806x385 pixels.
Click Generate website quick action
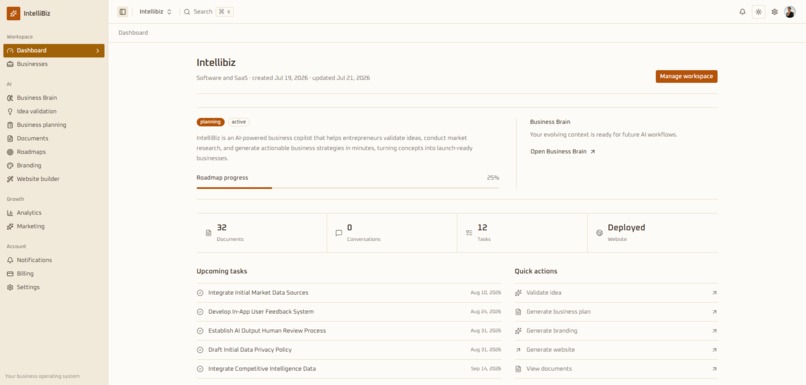coord(616,350)
